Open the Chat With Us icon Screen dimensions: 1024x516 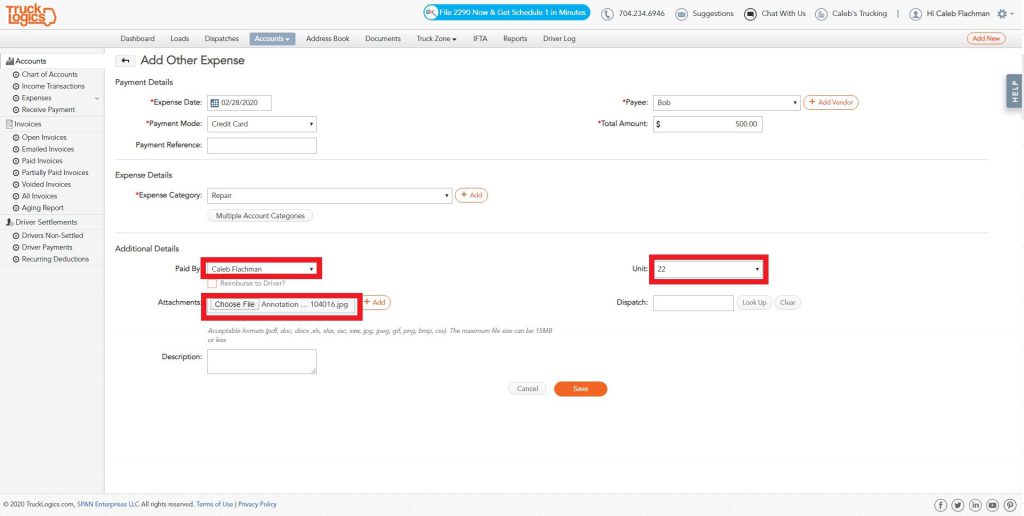750,14
